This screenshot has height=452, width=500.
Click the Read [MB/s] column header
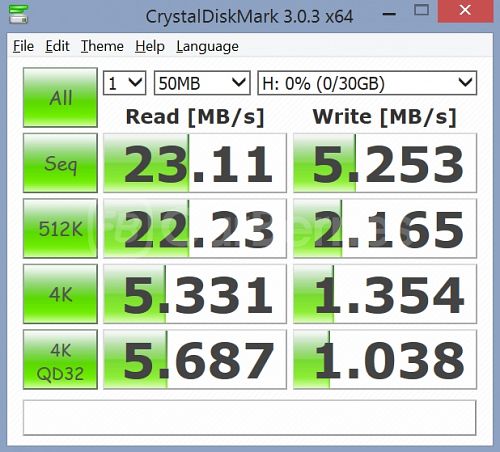pos(195,117)
